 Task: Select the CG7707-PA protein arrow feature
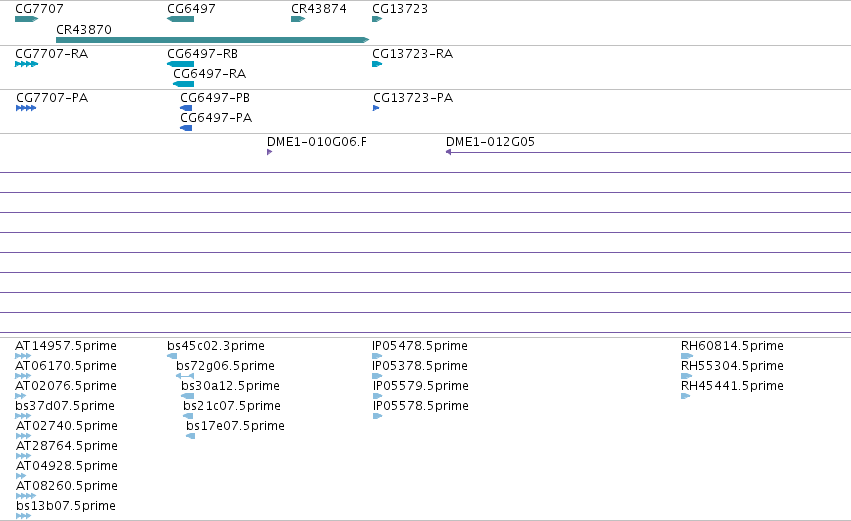click(26, 108)
